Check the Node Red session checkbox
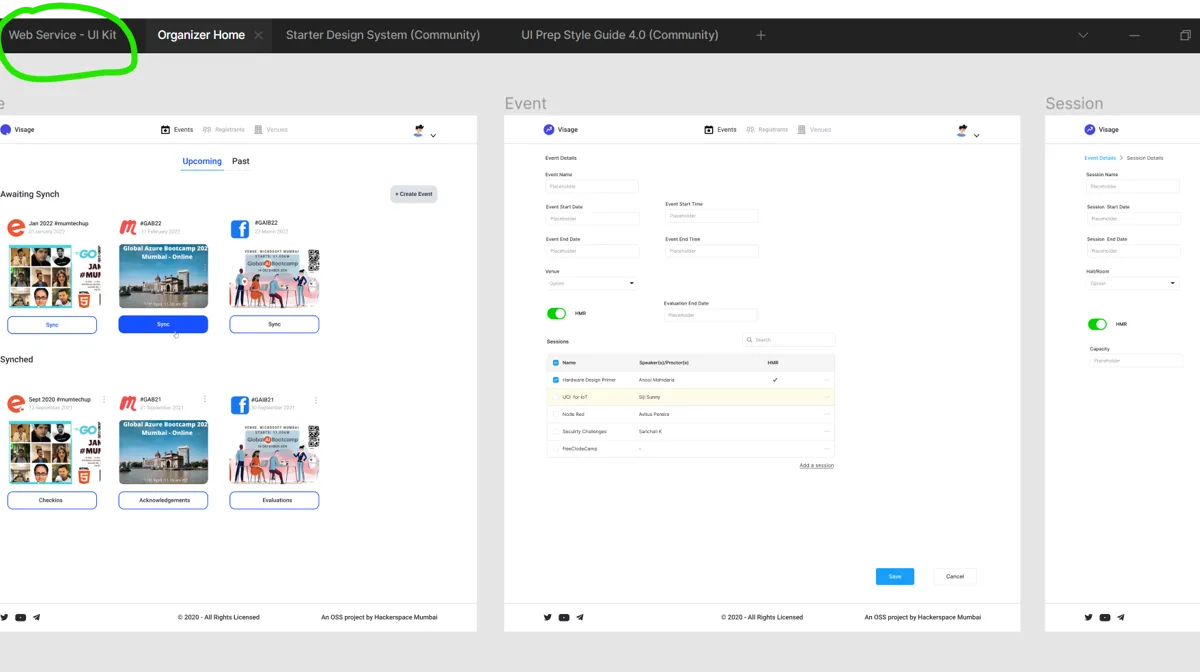The width and height of the screenshot is (1200, 672). click(x=556, y=414)
